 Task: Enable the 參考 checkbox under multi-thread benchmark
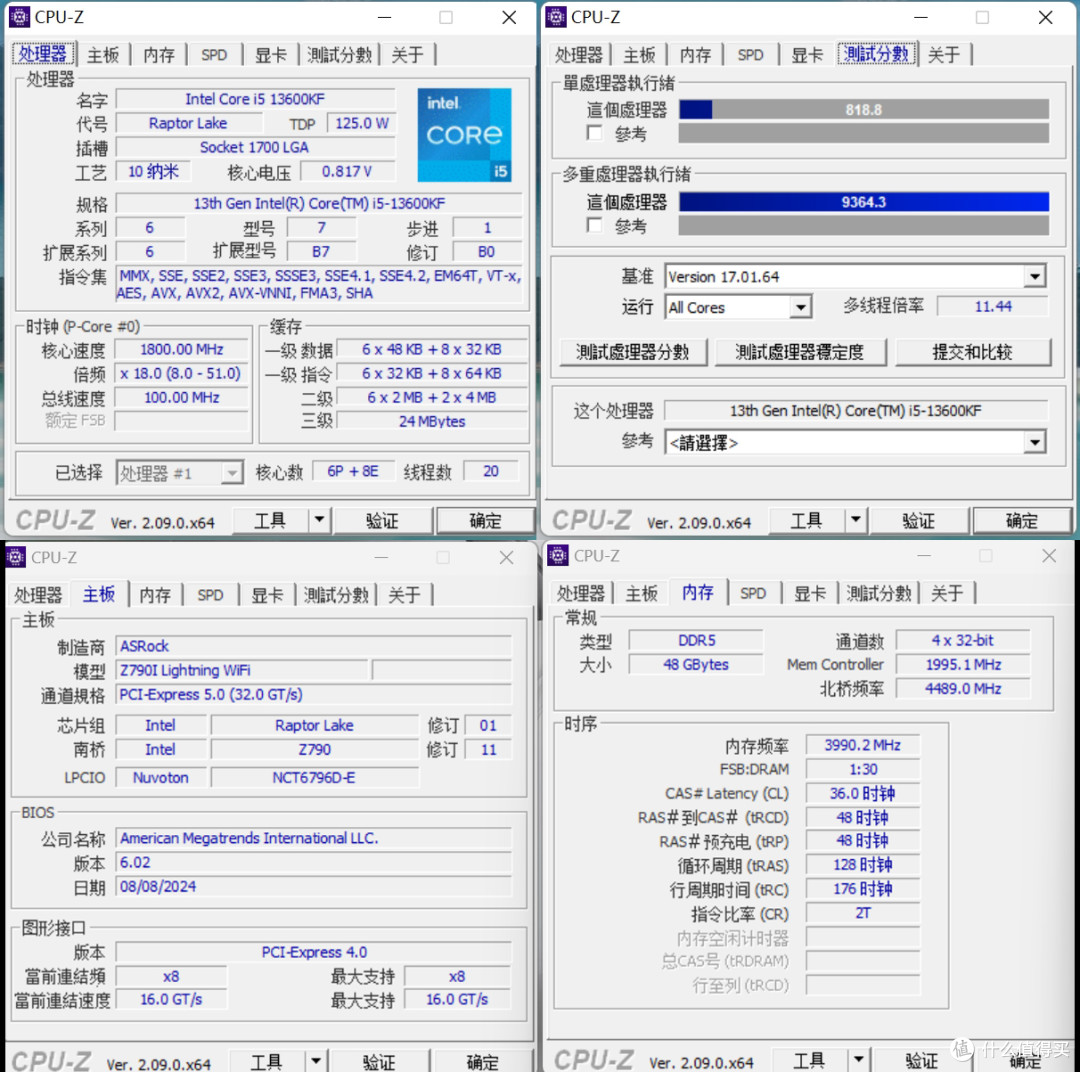tap(594, 225)
